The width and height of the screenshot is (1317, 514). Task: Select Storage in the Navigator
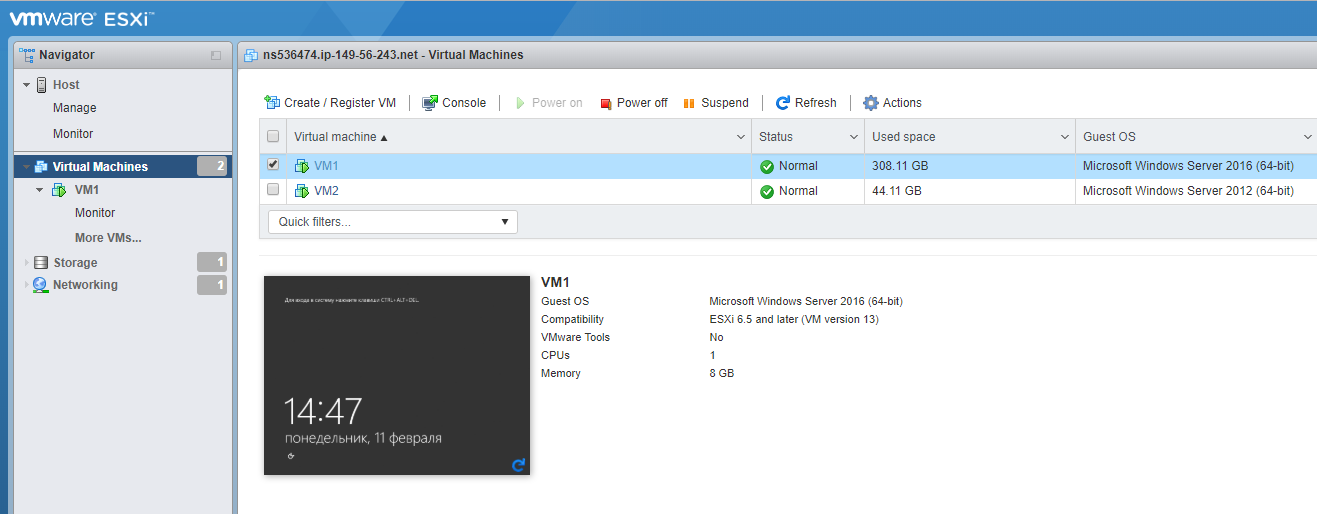[75, 263]
